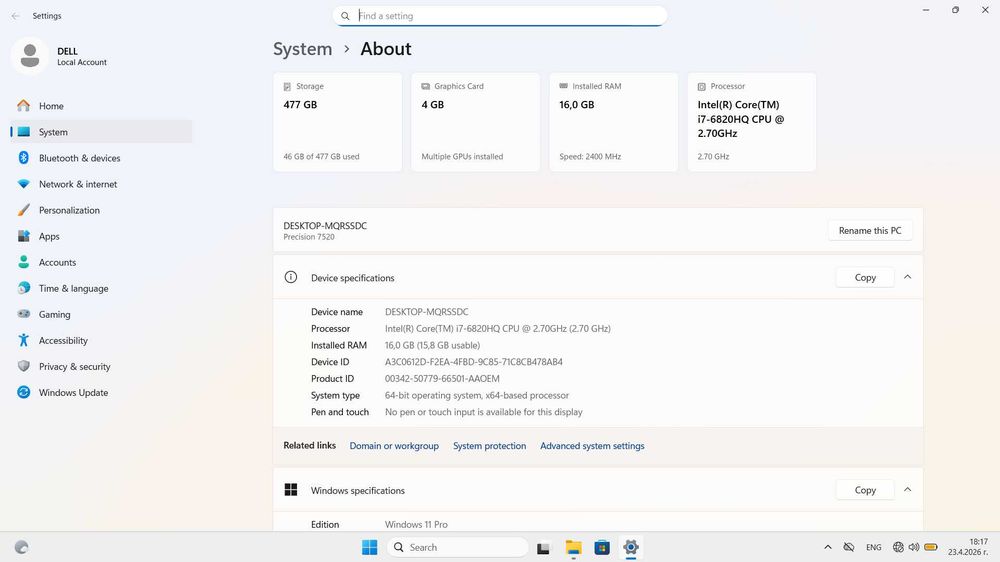
Task: Open the Installed RAM 16,0 GB card
Action: coord(614,122)
